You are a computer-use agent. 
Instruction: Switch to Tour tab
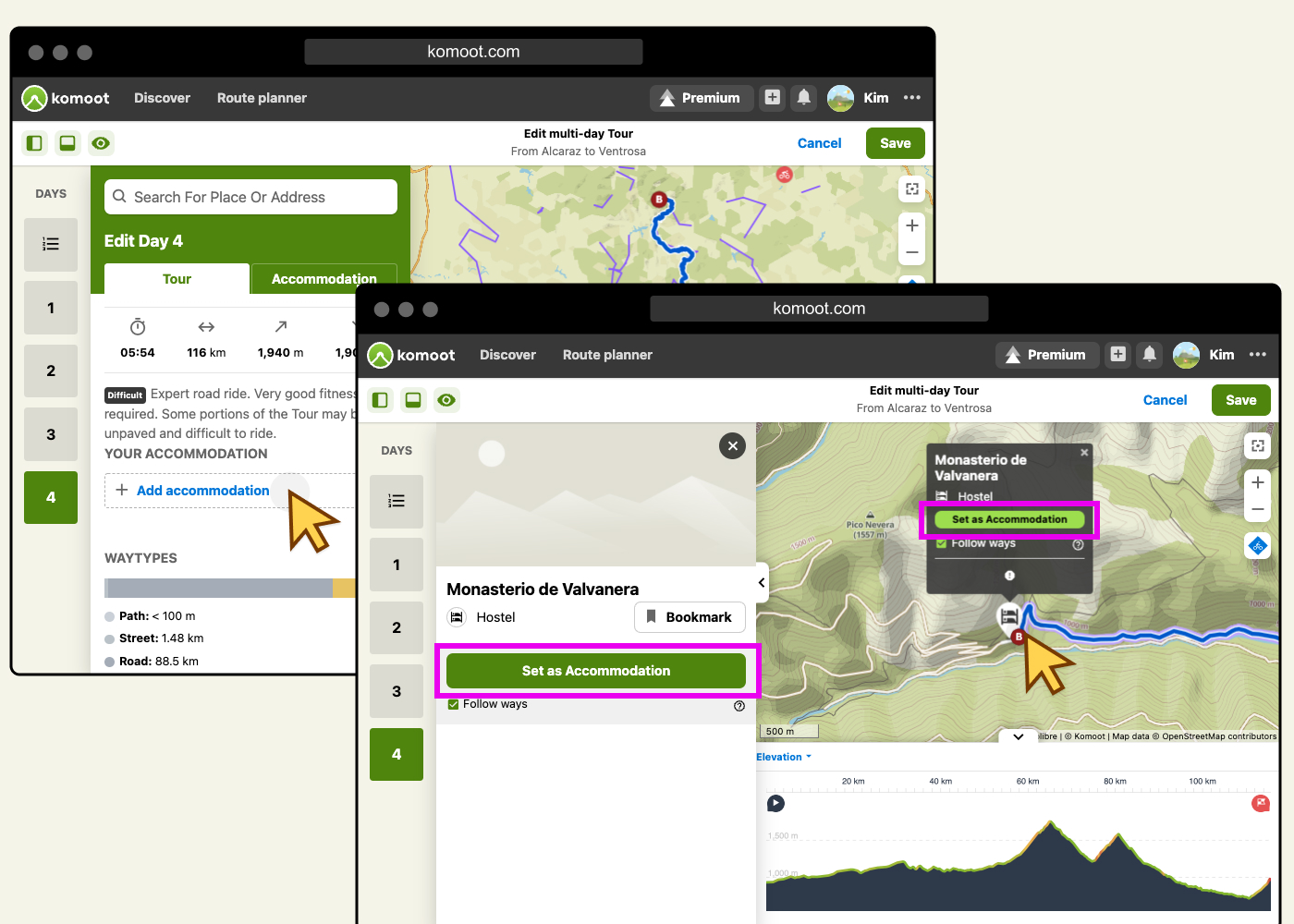click(177, 279)
